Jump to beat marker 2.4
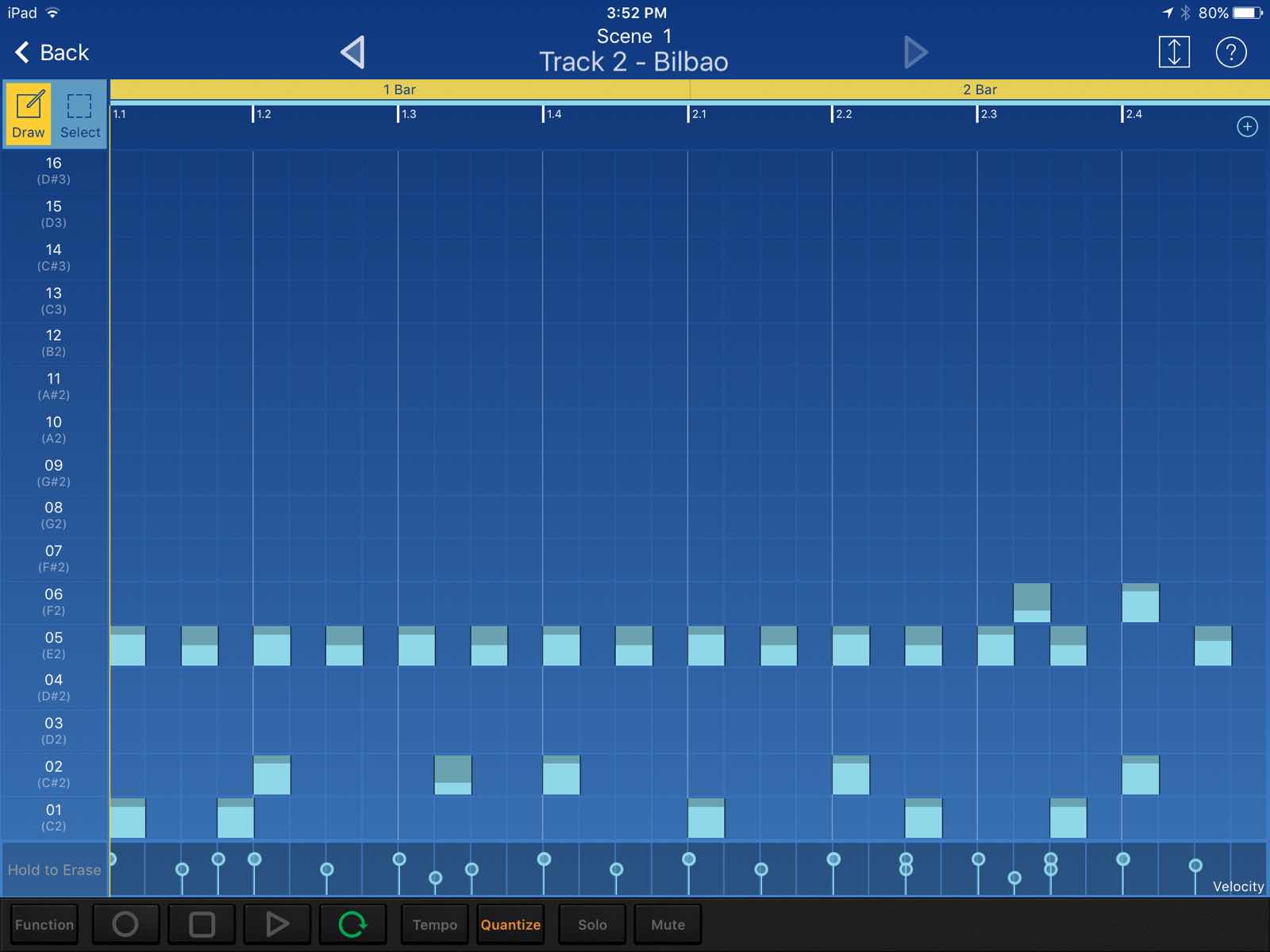This screenshot has width=1270, height=952. tap(1133, 114)
